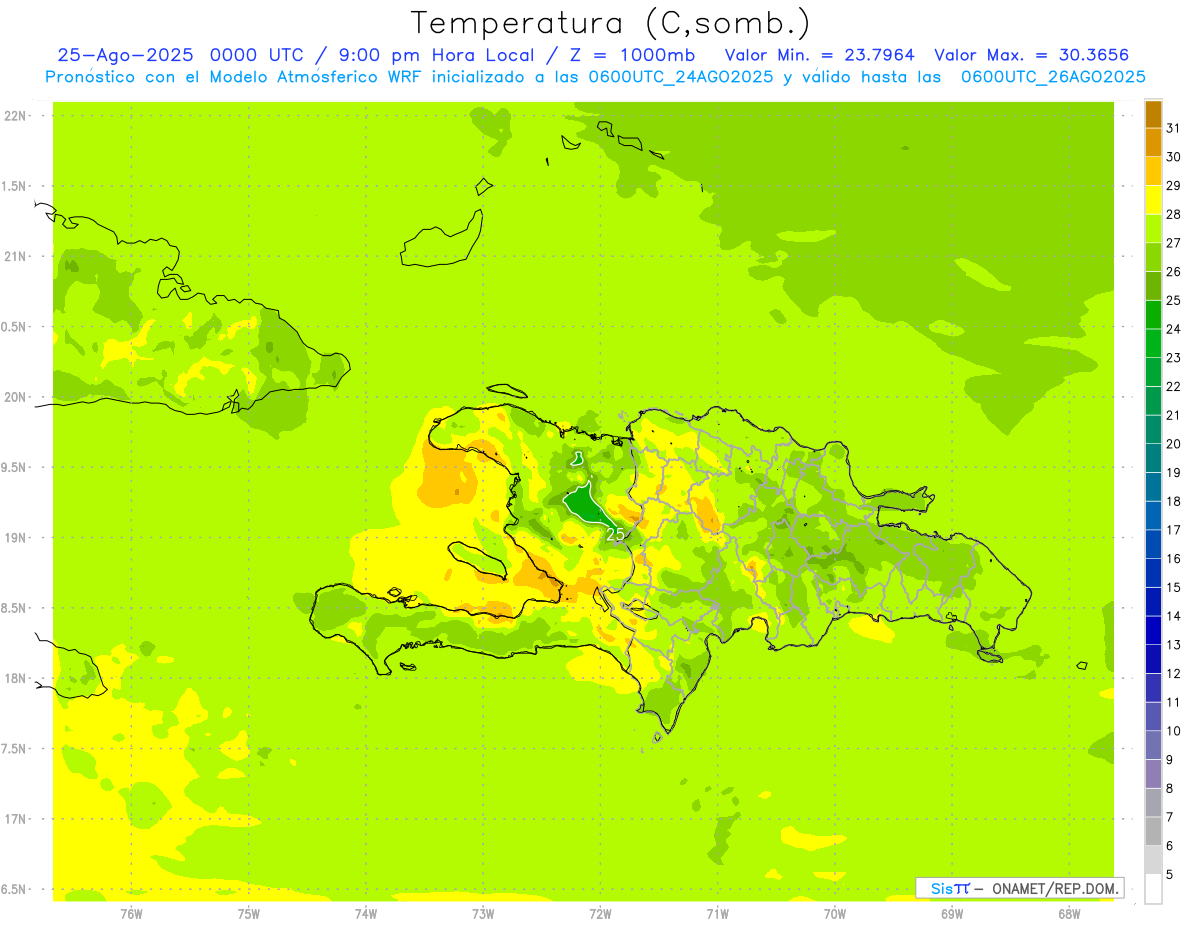The width and height of the screenshot is (1200, 927).
Task: Select the date text "25-Ago-2025 0000 UTC"
Action: coord(181,55)
